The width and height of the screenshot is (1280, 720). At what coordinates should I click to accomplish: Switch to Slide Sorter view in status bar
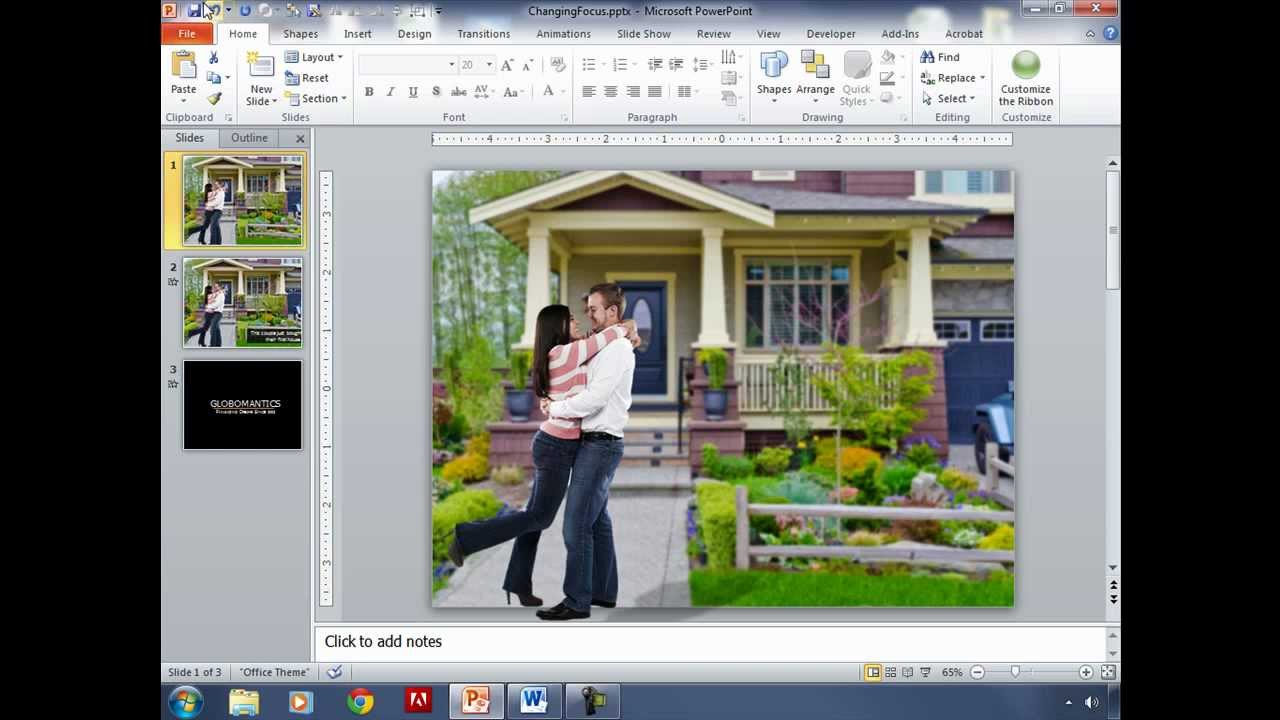[x=890, y=673]
